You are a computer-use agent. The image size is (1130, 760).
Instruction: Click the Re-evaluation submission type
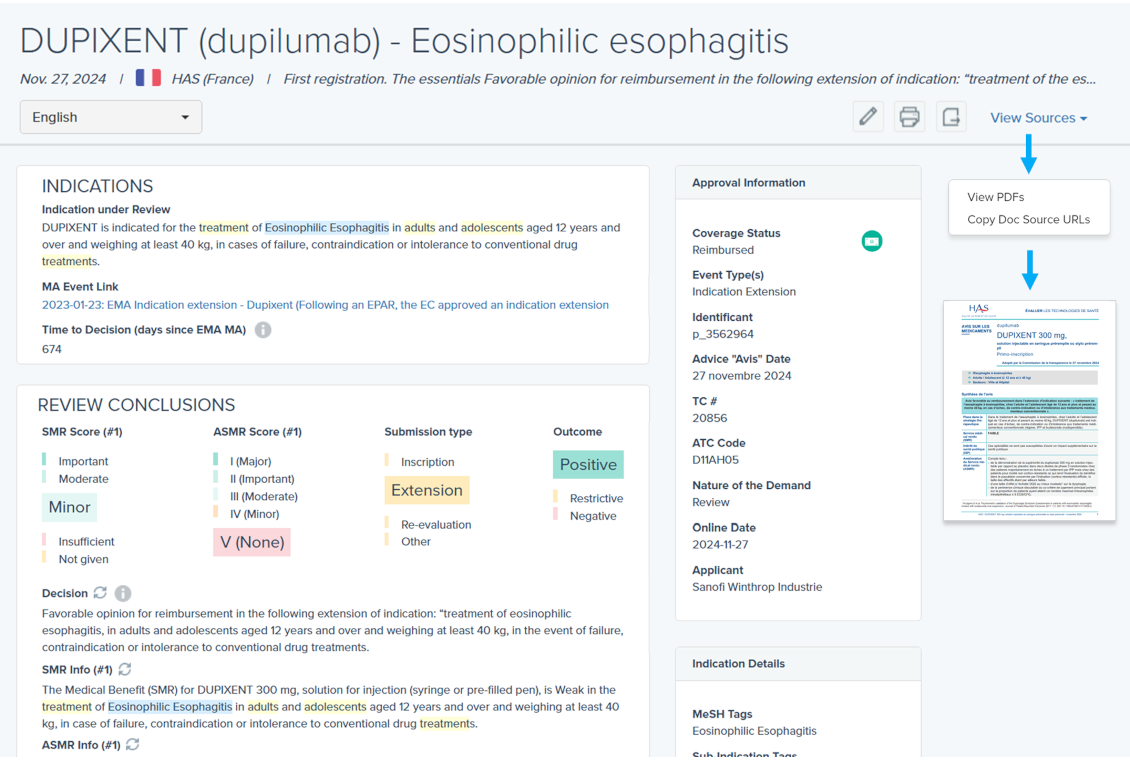click(x=436, y=524)
